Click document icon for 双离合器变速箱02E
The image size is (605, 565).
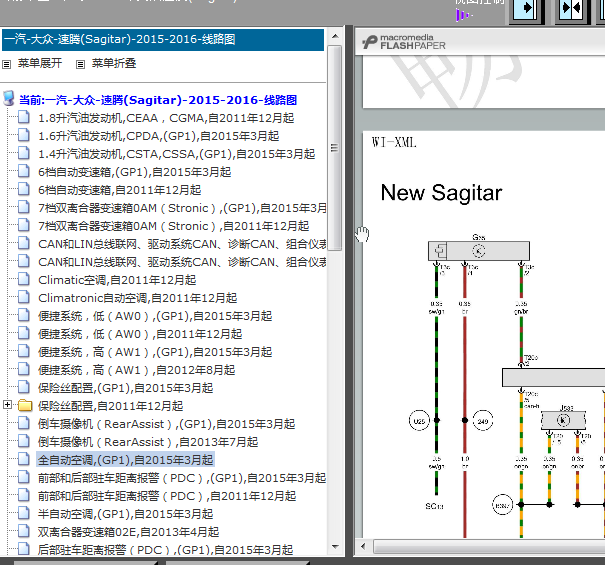(x=24, y=531)
